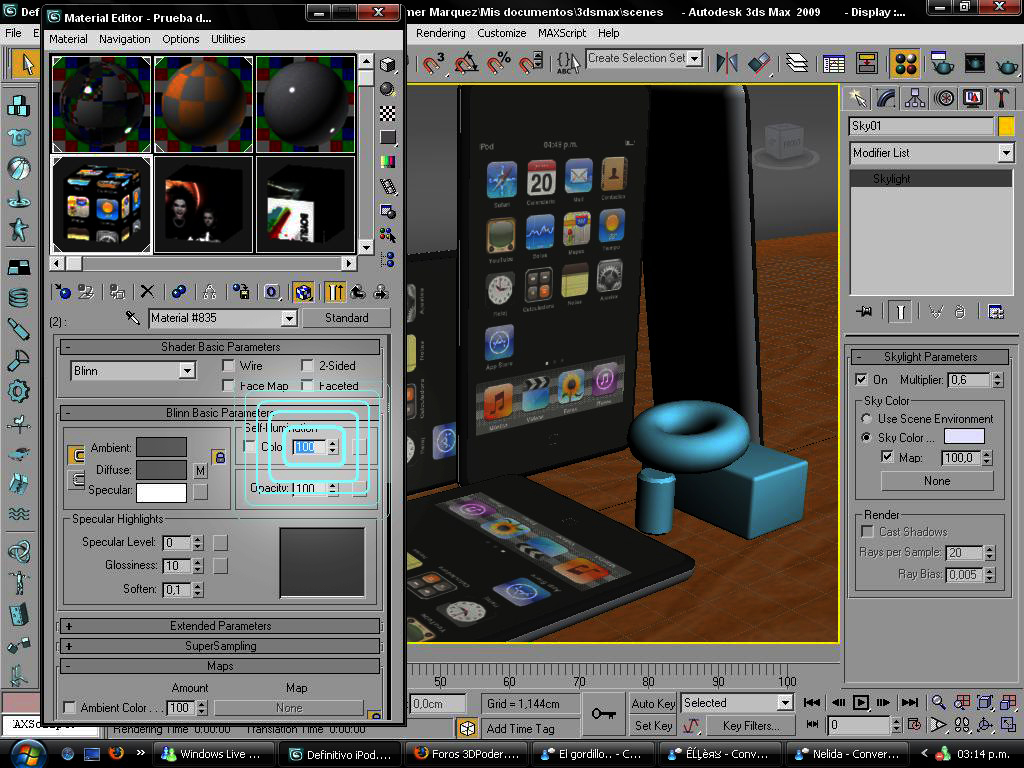Open Material Editor icon in main toolbar
1024x768 pixels.
coord(905,63)
